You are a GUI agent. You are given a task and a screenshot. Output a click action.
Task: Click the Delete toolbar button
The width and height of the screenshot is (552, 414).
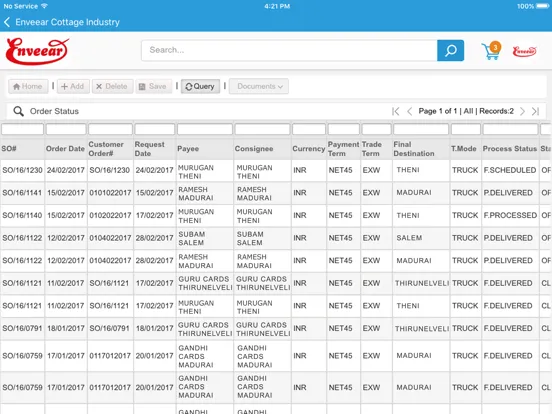(112, 86)
